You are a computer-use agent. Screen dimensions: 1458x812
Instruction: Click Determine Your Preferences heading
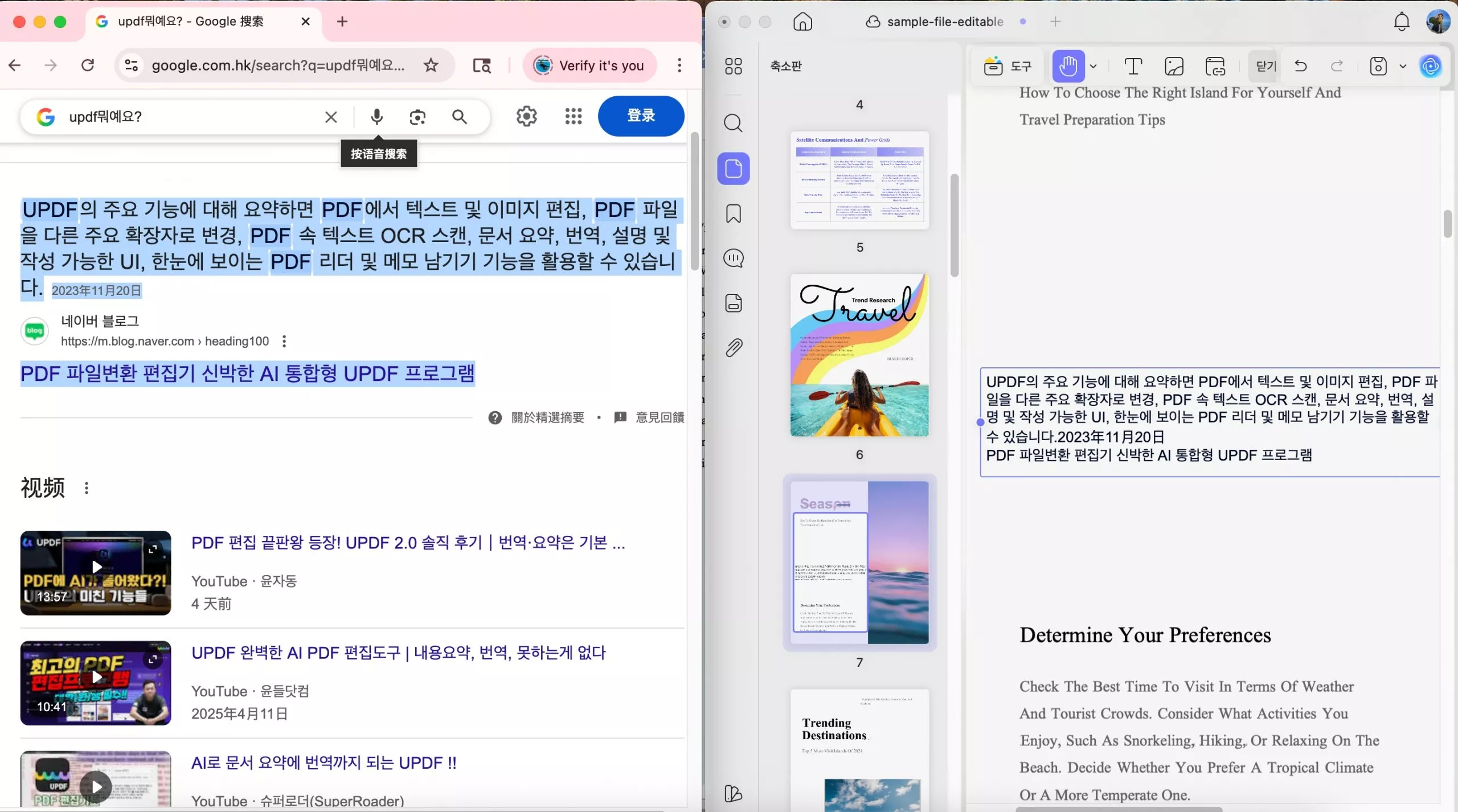tap(1145, 635)
